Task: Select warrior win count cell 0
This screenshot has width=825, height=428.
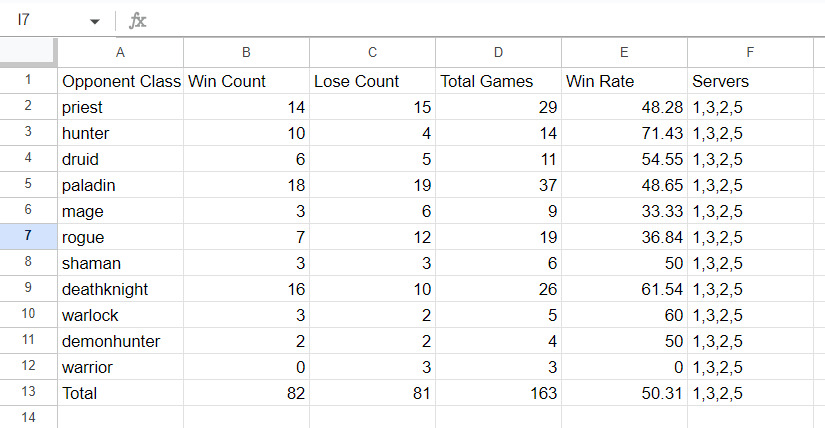Action: click(246, 366)
